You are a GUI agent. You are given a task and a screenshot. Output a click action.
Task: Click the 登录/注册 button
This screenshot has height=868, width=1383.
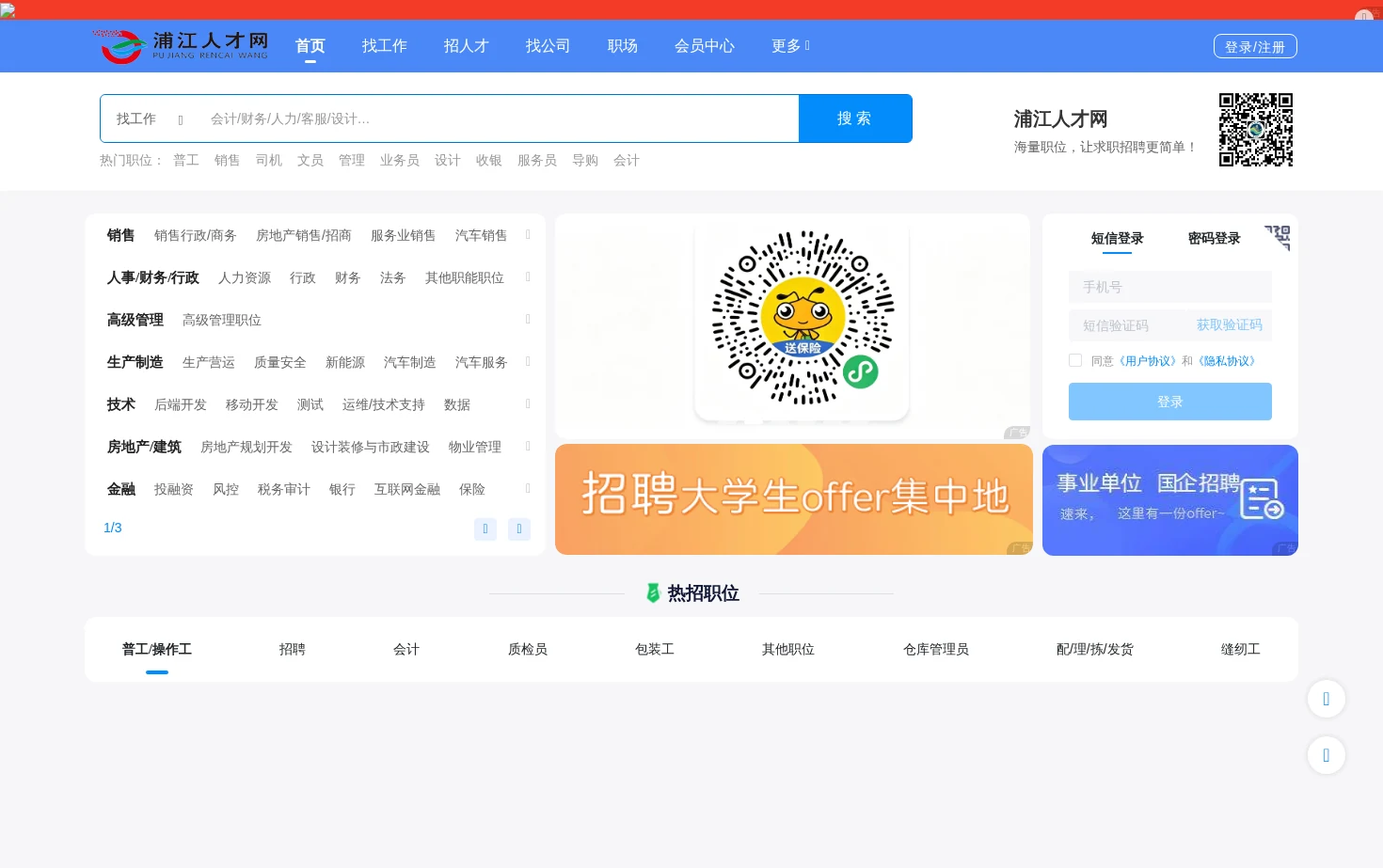[x=1255, y=46]
